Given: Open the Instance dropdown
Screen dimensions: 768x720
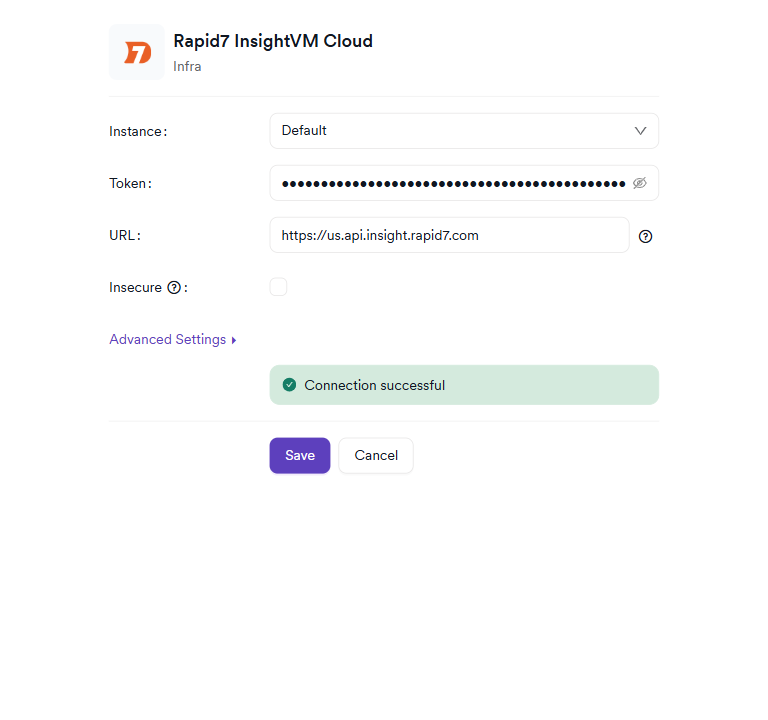Looking at the screenshot, I should 464,131.
